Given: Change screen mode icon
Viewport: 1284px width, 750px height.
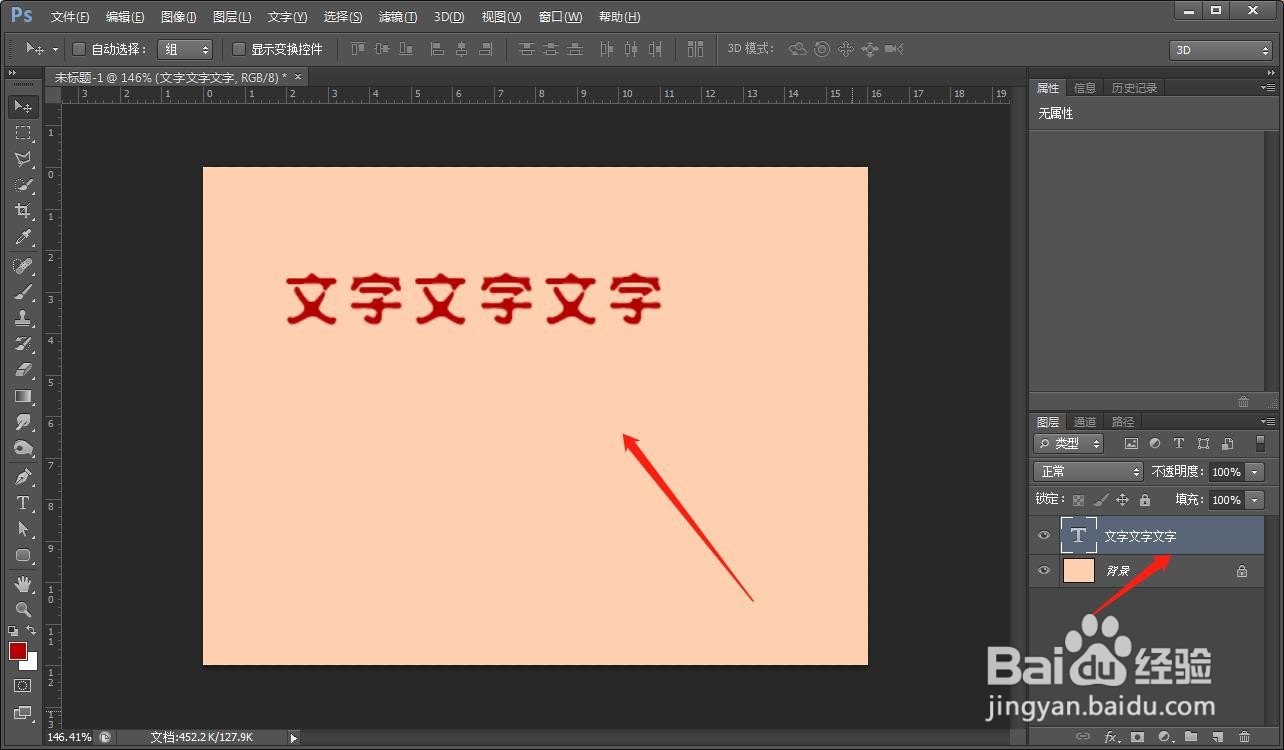Looking at the screenshot, I should 23,713.
